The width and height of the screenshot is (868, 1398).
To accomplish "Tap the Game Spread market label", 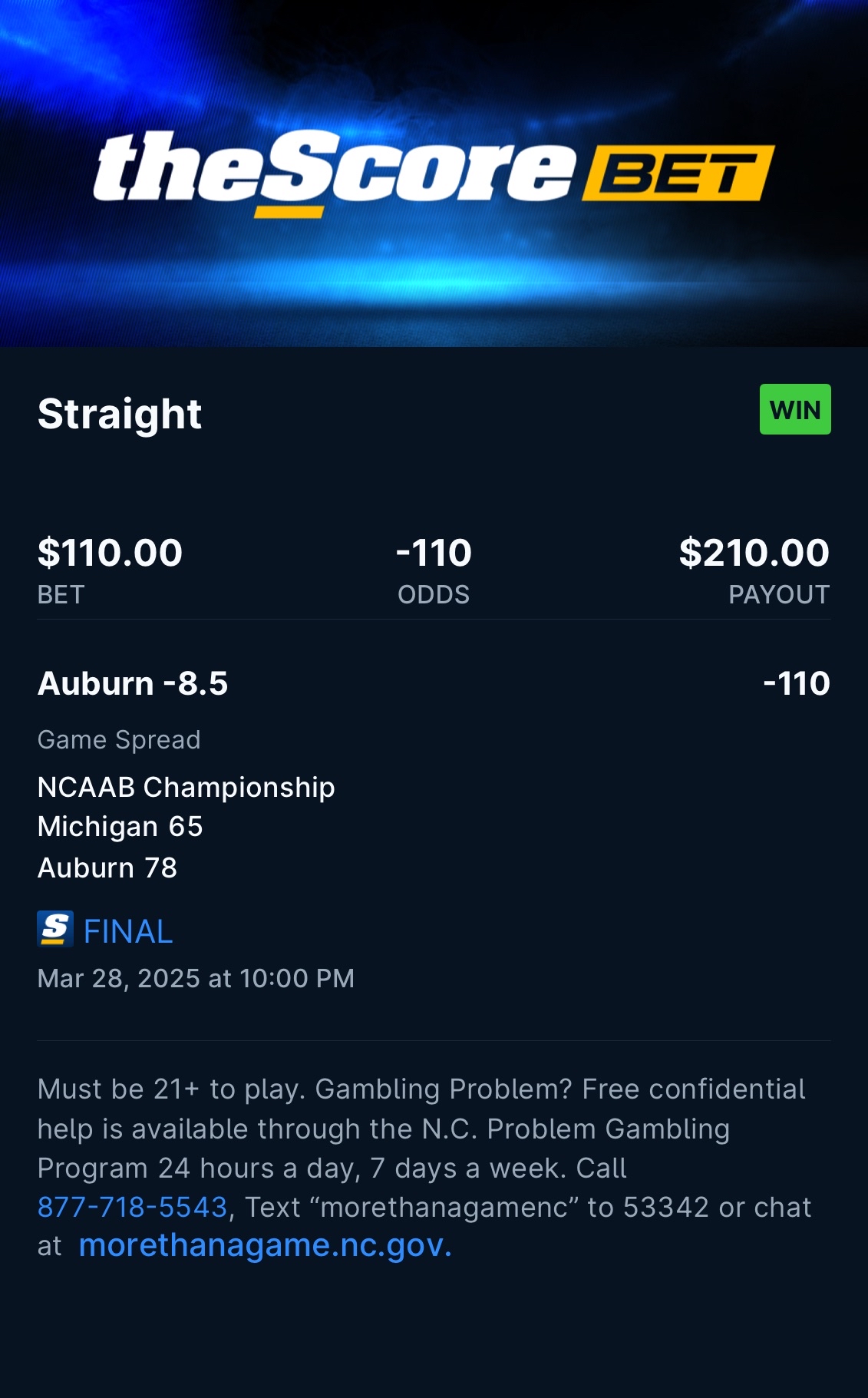I will point(119,739).
